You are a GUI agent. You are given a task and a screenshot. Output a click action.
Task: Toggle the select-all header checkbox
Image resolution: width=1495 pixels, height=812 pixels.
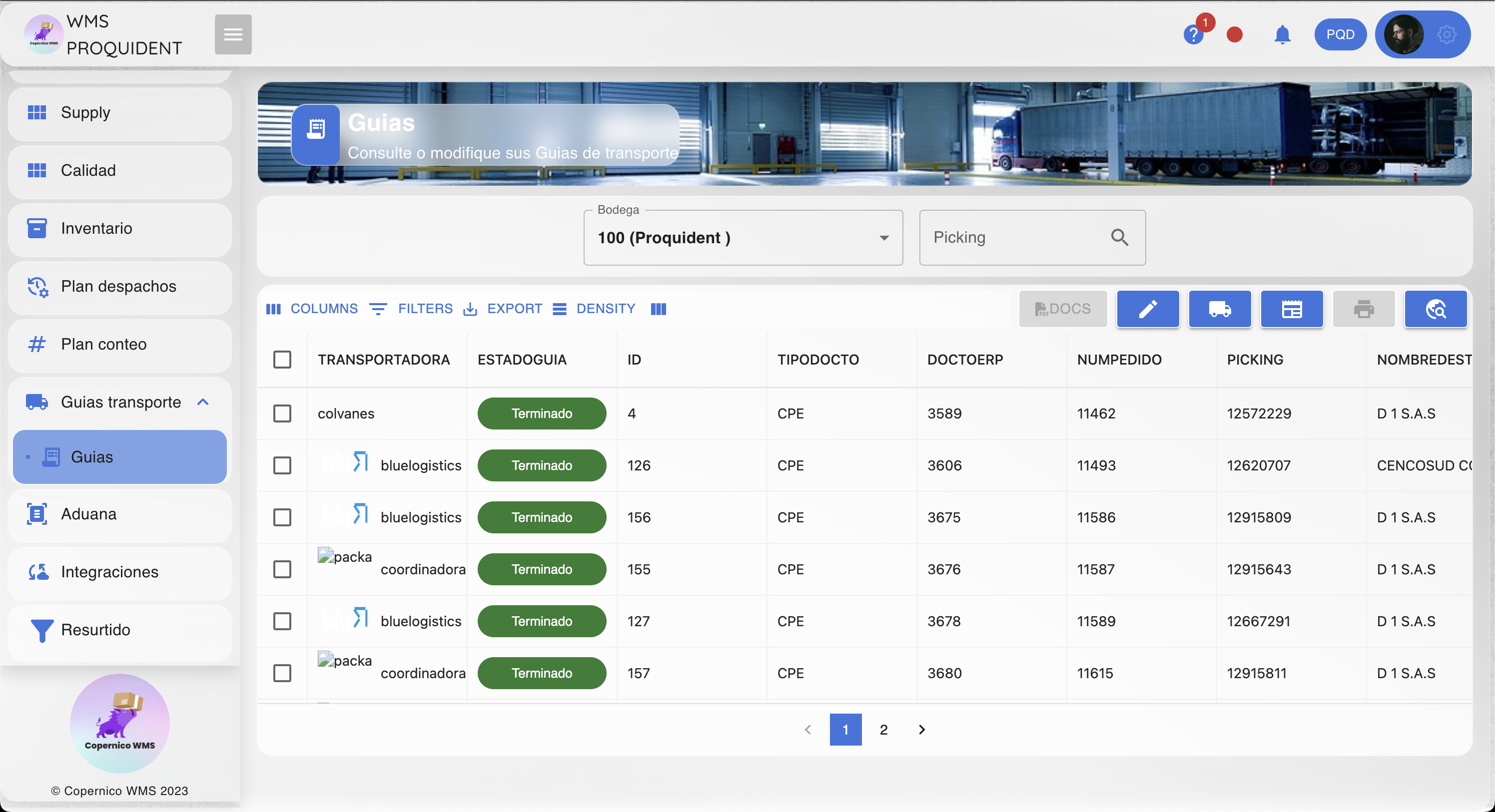click(x=282, y=360)
